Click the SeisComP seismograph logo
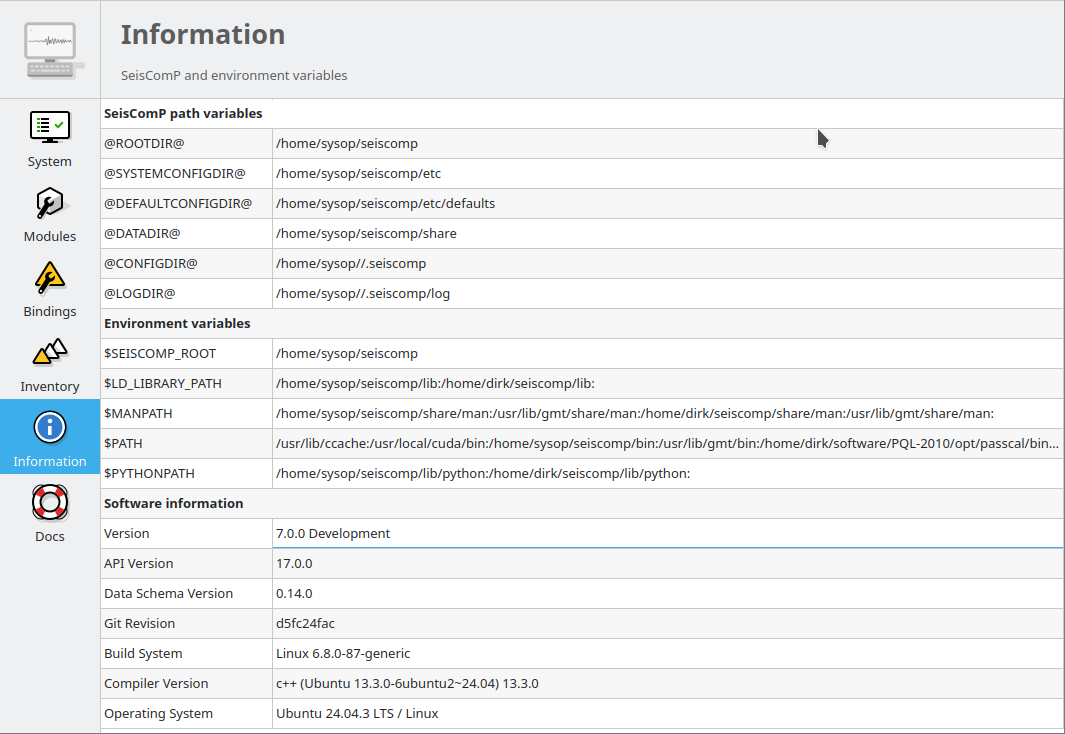The image size is (1065, 734). click(x=50, y=50)
